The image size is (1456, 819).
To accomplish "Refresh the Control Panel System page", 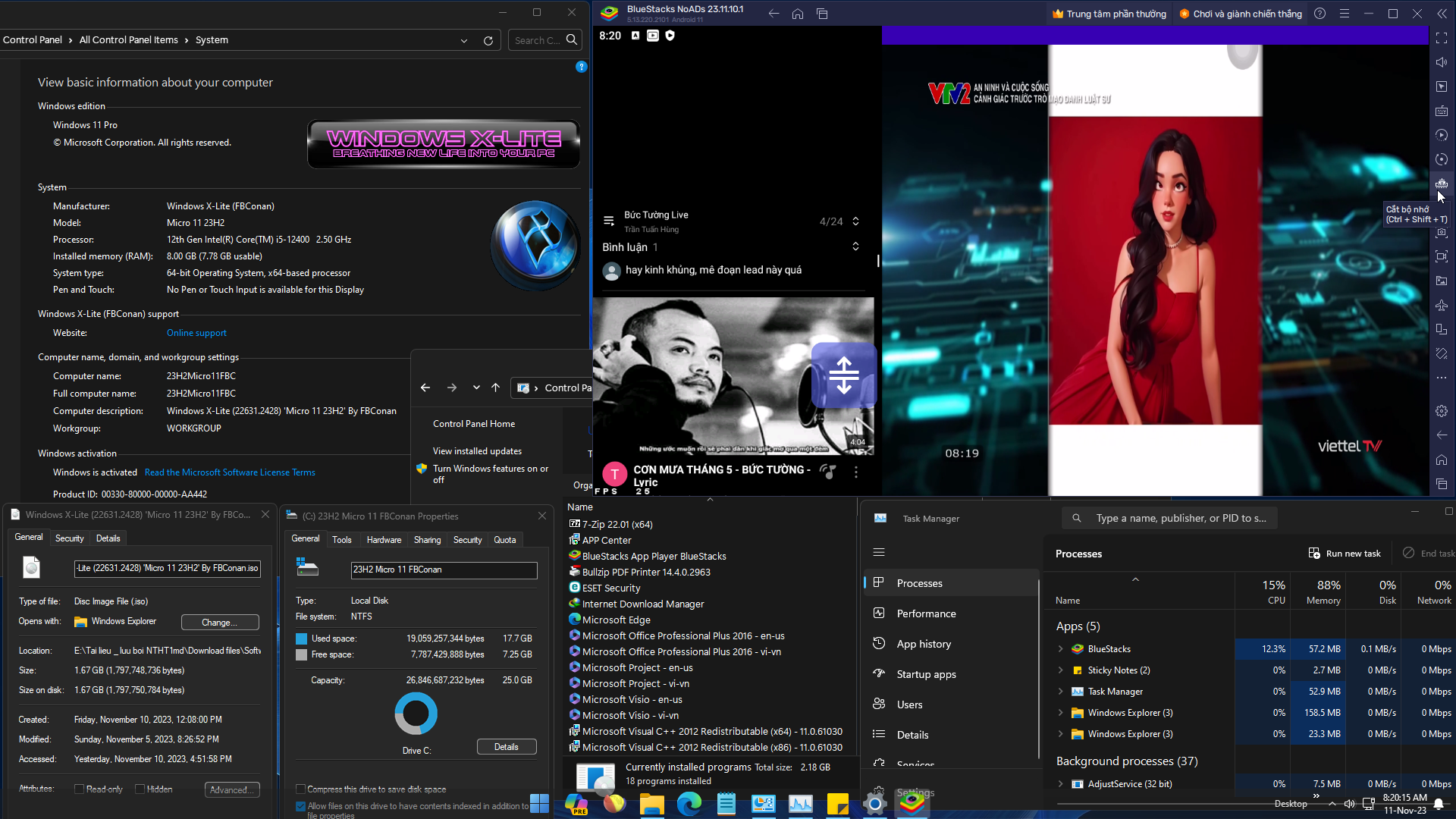I will [x=488, y=40].
